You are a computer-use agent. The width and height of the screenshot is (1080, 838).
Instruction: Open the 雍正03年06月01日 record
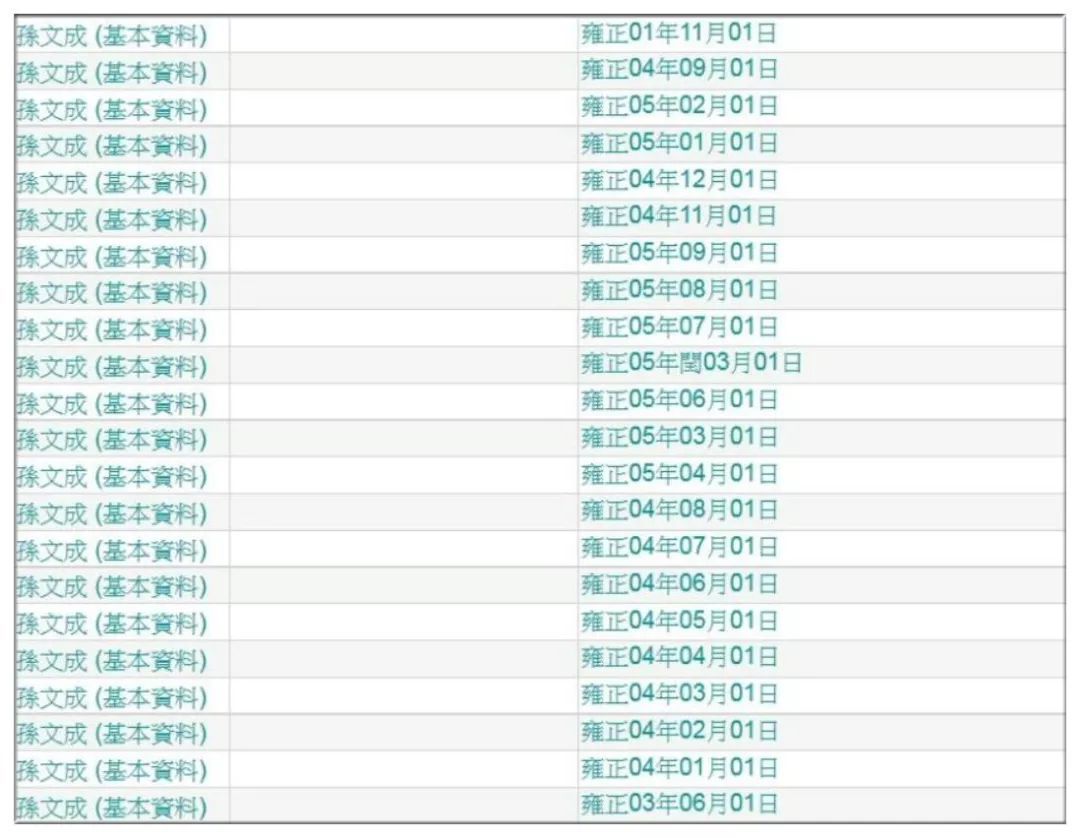tap(679, 805)
